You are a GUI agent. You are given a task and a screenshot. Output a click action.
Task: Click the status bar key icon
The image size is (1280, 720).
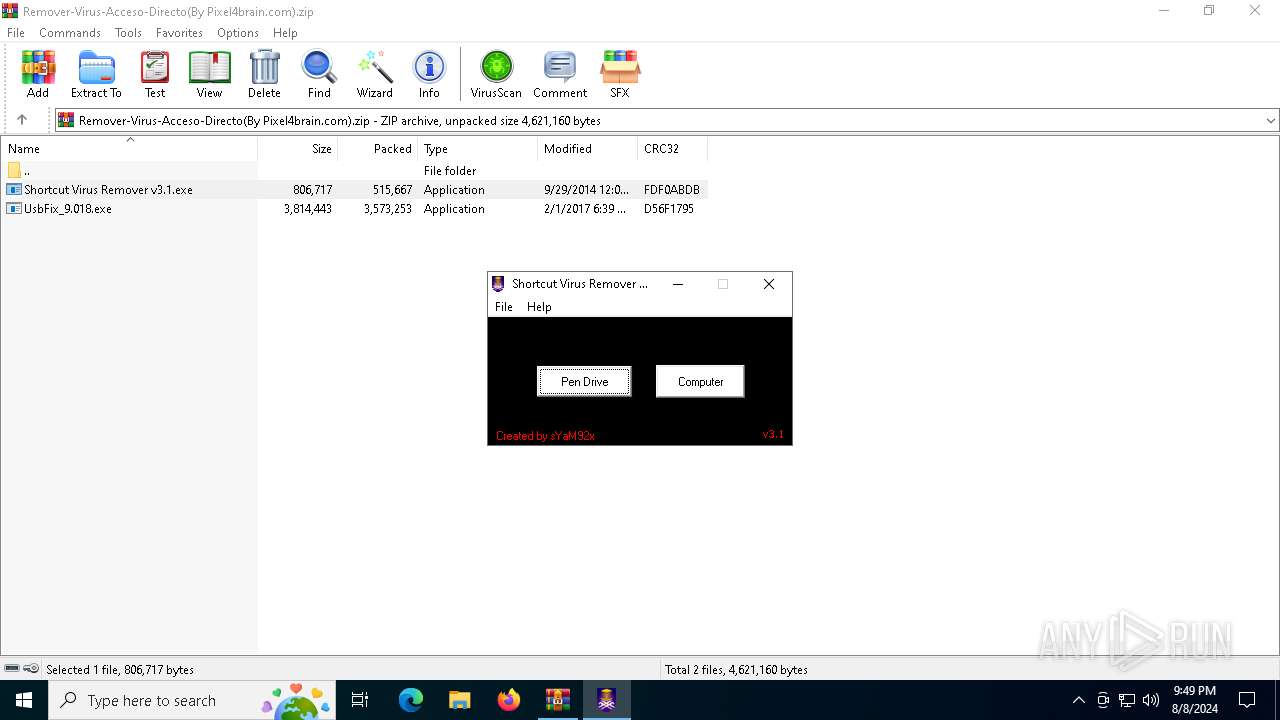tap(31, 668)
